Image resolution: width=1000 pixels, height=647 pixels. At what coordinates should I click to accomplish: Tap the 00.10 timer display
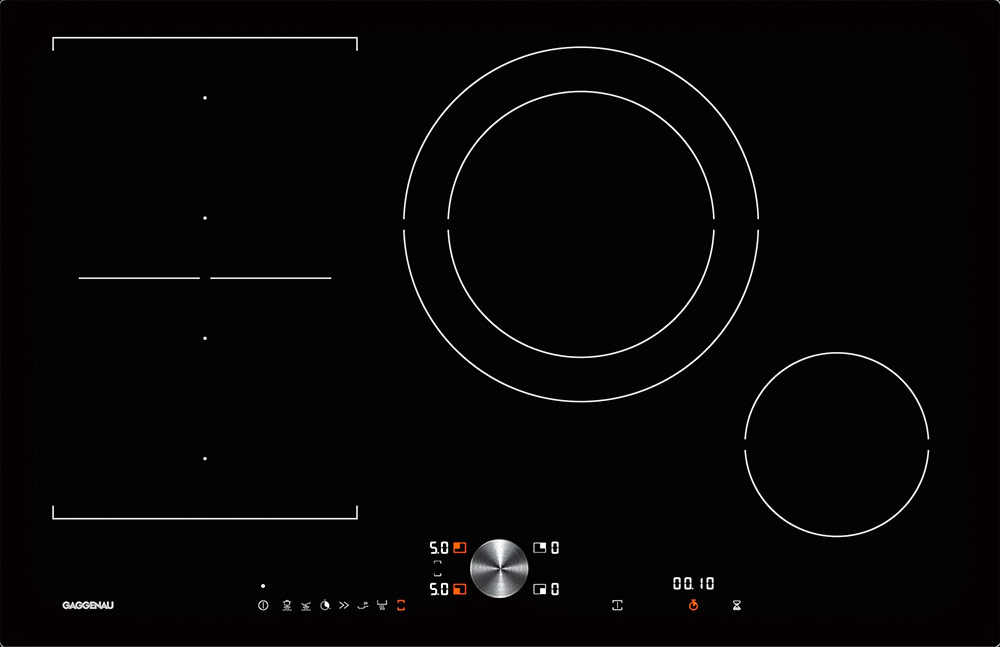(x=693, y=583)
